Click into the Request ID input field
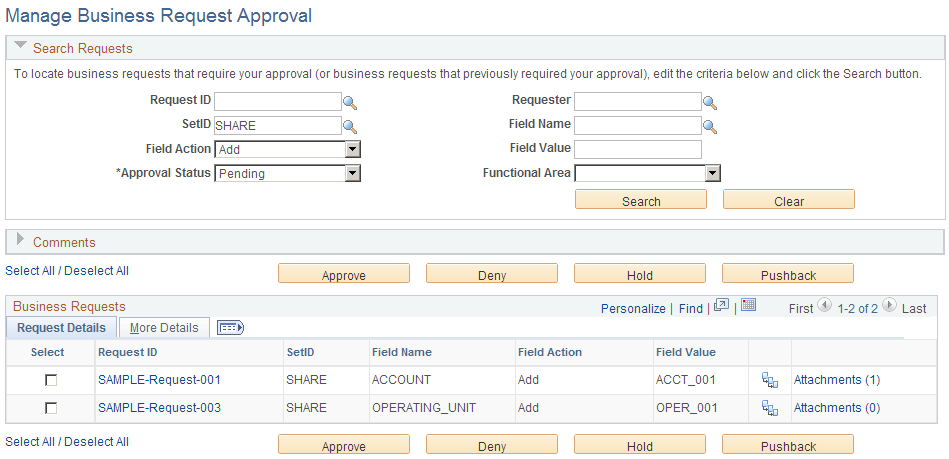This screenshot has width=949, height=459. (x=278, y=101)
